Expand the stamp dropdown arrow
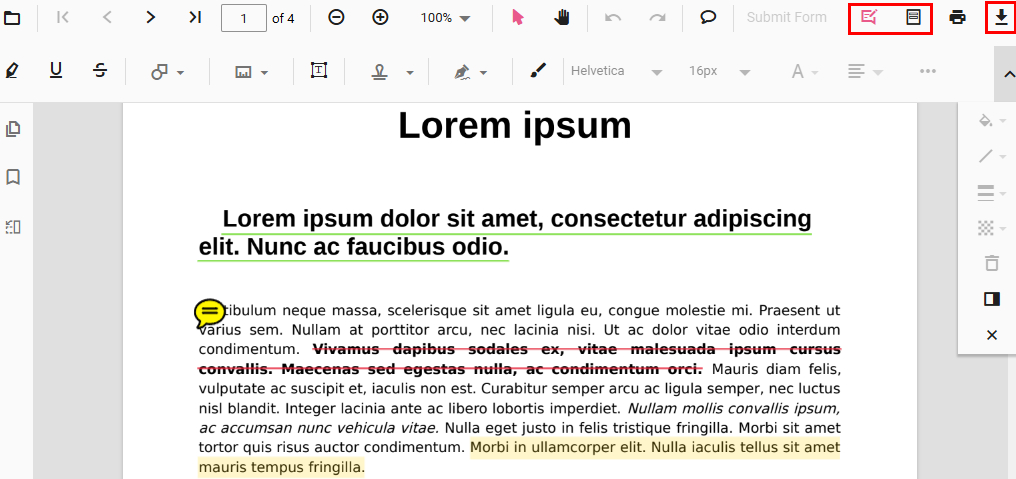Viewport: 1016px width, 479px height. (x=410, y=73)
